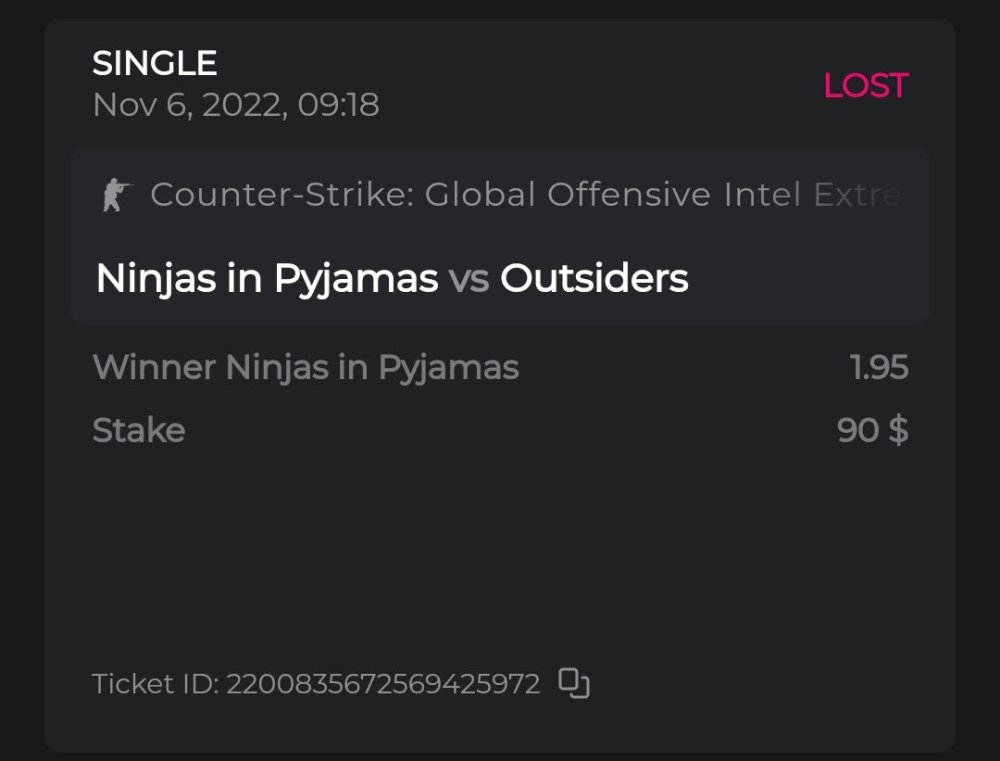Click the Counter-Strike soldier game icon

tap(117, 194)
